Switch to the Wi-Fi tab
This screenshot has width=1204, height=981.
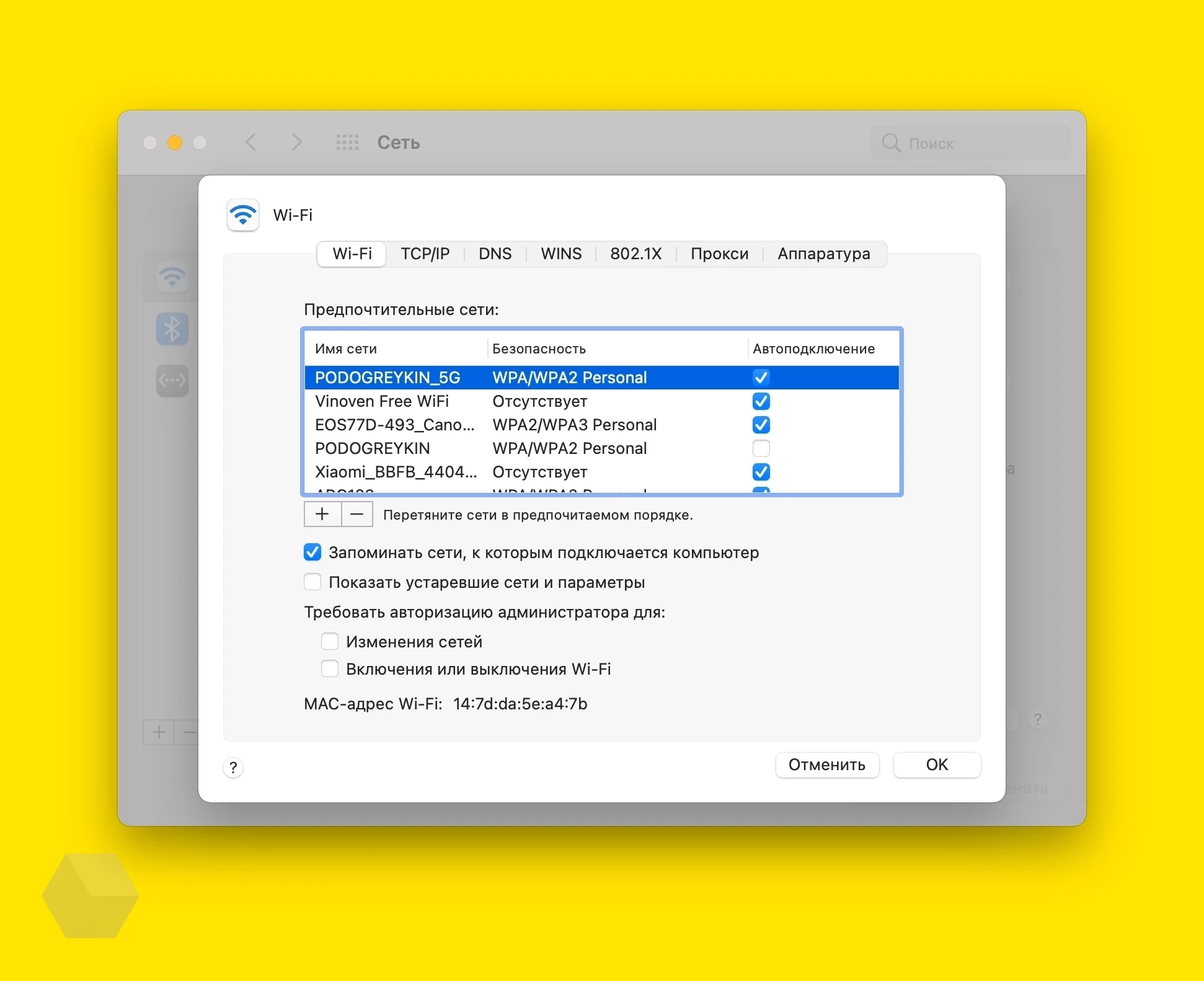[352, 254]
